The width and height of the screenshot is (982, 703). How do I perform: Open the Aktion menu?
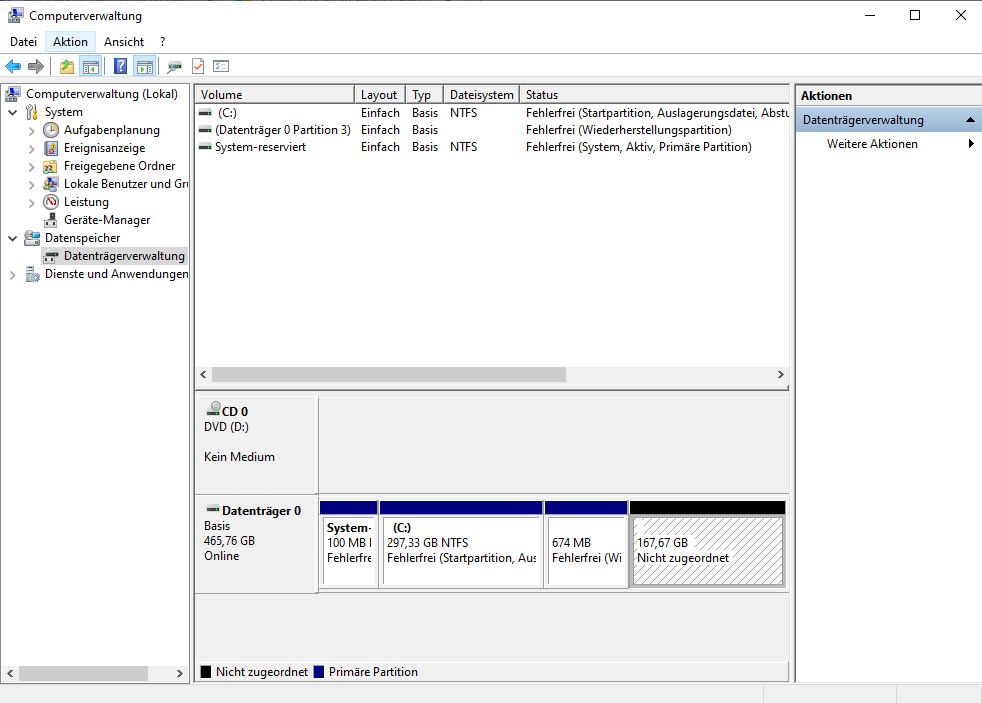(70, 42)
